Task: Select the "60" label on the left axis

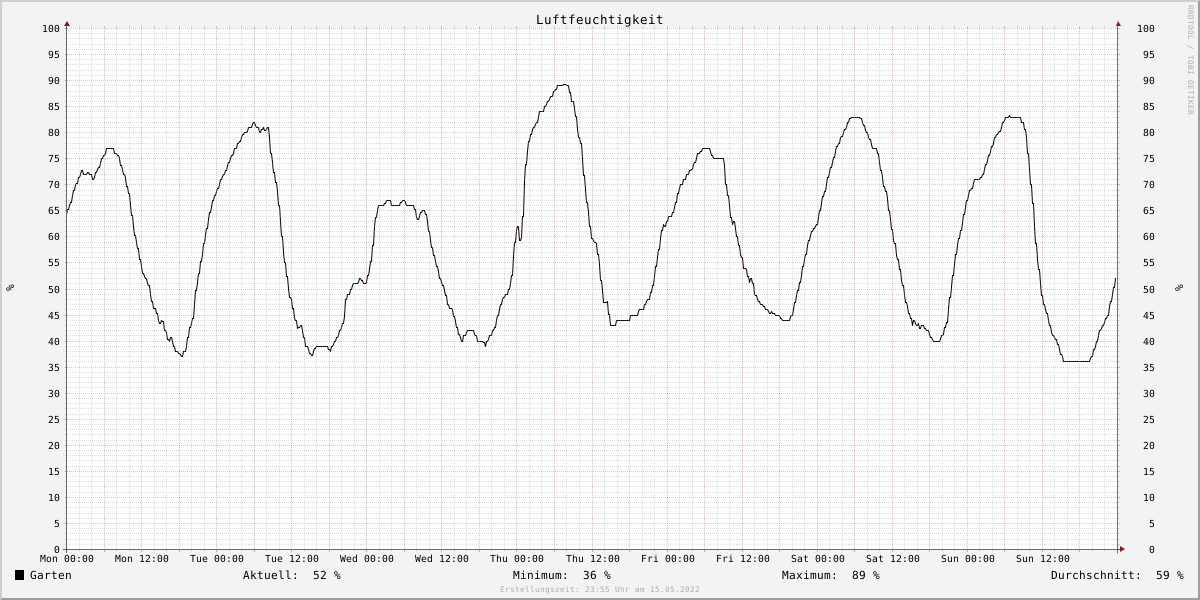Action: 54,237
